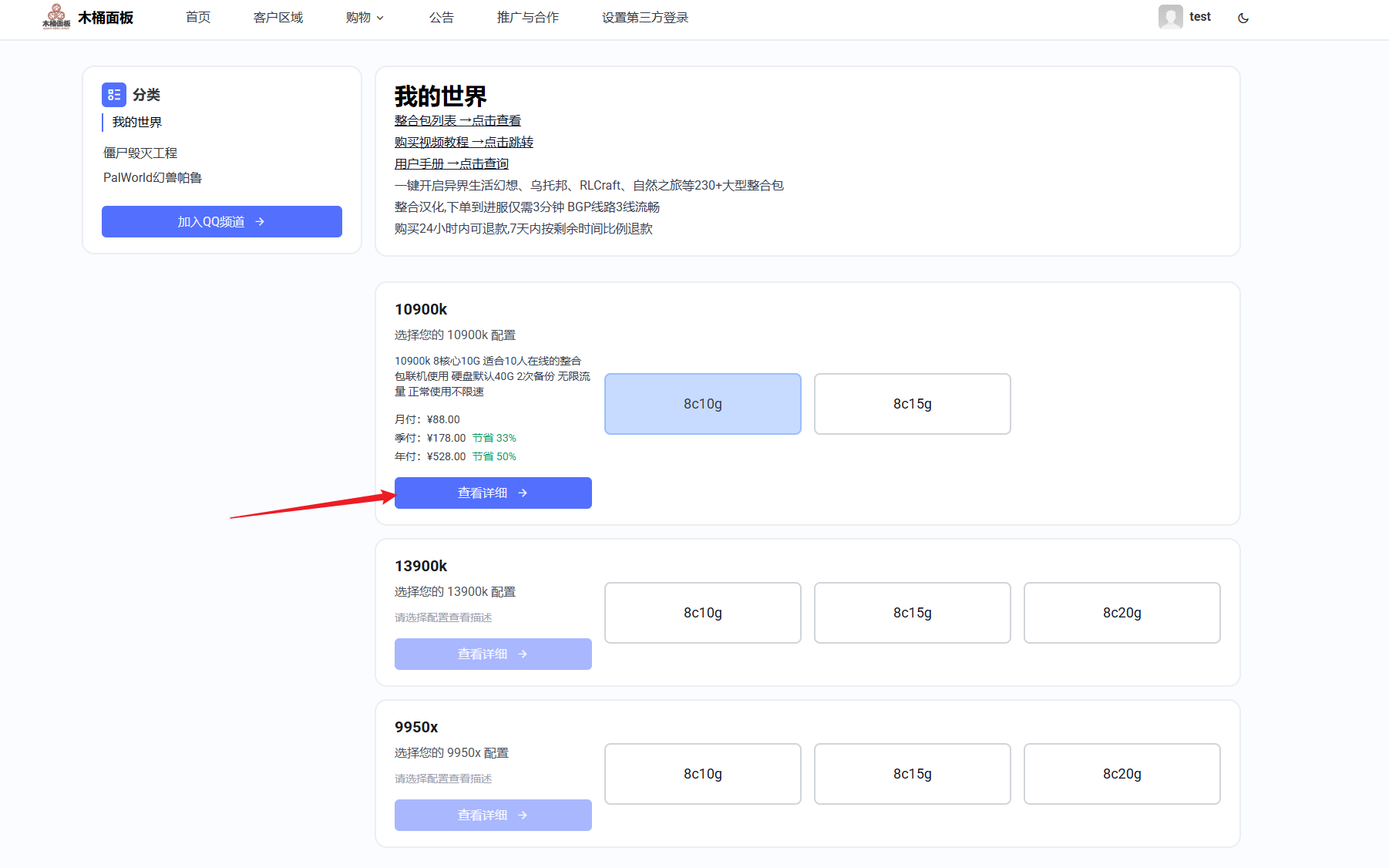Select PalWorld幻兽帕鲁 category

[x=153, y=178]
